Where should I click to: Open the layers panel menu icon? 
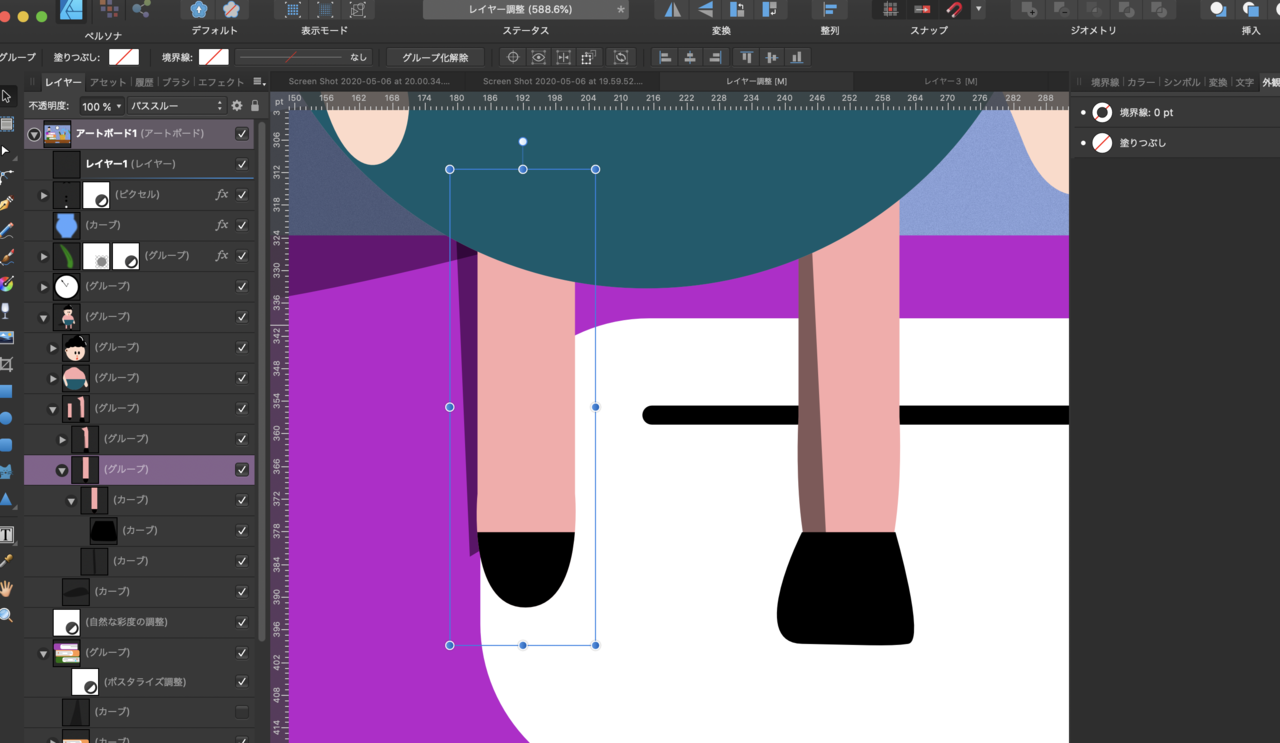258,82
